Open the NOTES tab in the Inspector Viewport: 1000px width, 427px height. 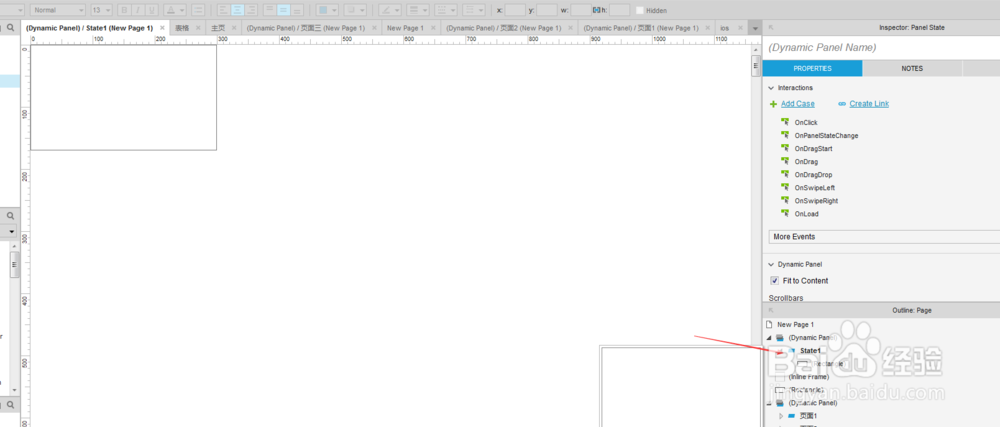(x=912, y=68)
